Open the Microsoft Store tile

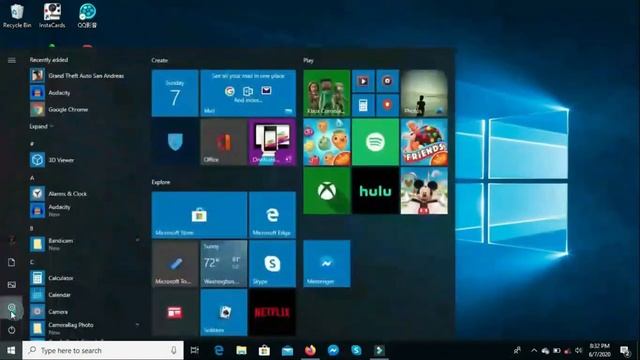point(199,215)
